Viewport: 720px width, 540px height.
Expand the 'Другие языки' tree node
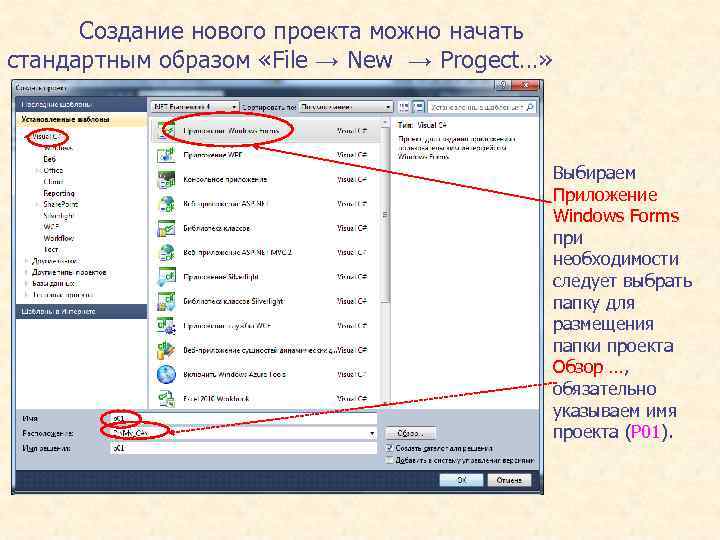click(26, 261)
